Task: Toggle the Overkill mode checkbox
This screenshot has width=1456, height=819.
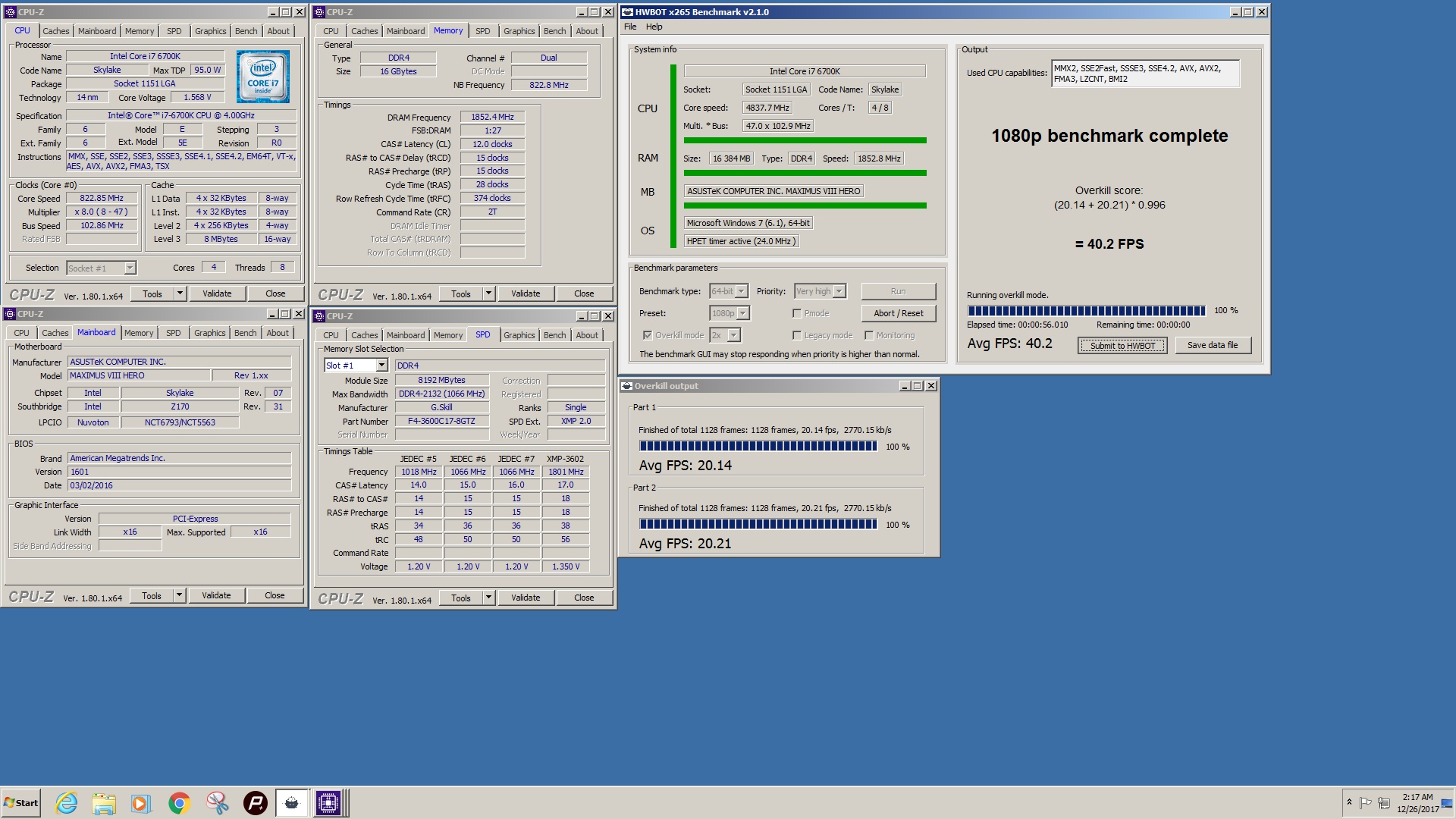Action: click(648, 335)
